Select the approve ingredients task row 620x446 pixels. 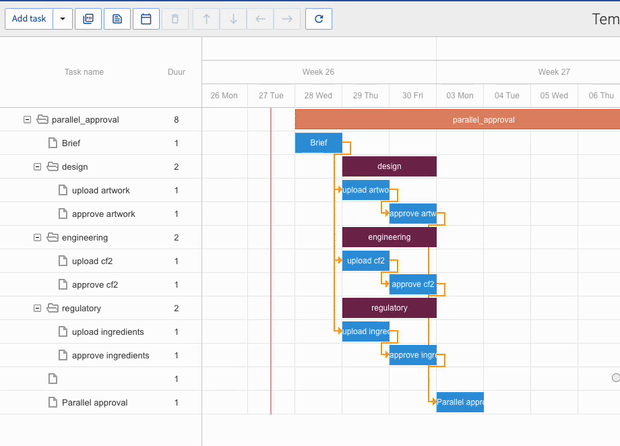pyautogui.click(x=110, y=355)
